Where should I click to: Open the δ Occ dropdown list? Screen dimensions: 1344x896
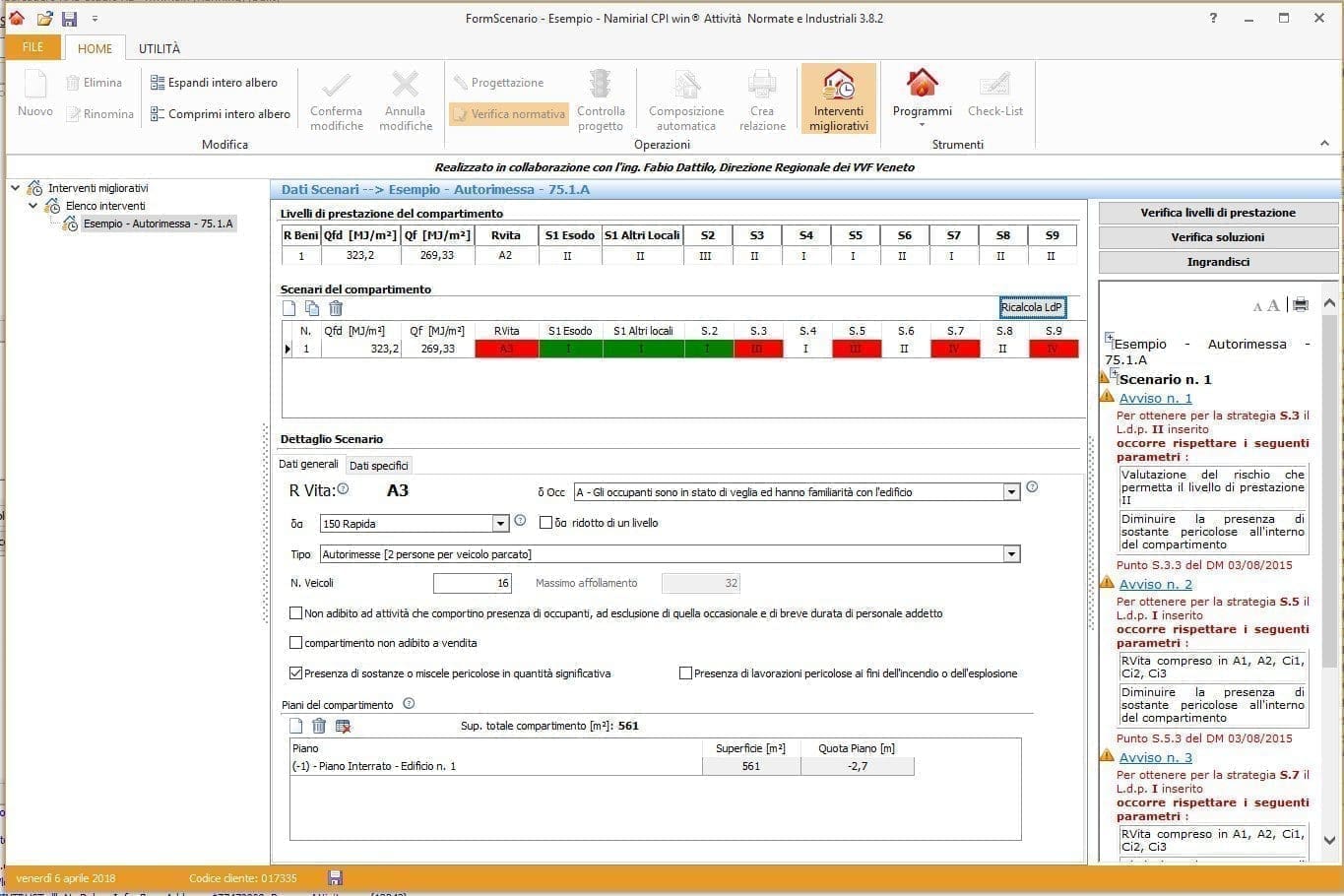click(1010, 492)
